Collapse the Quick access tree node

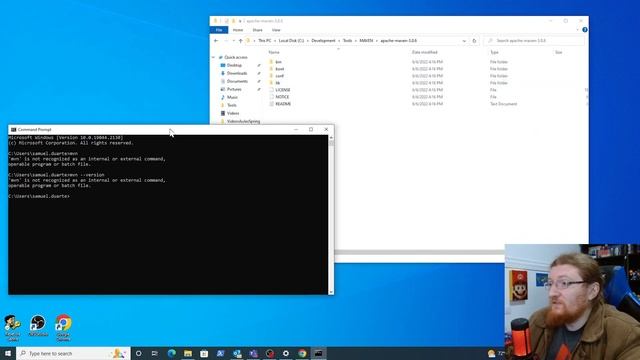tap(213, 57)
